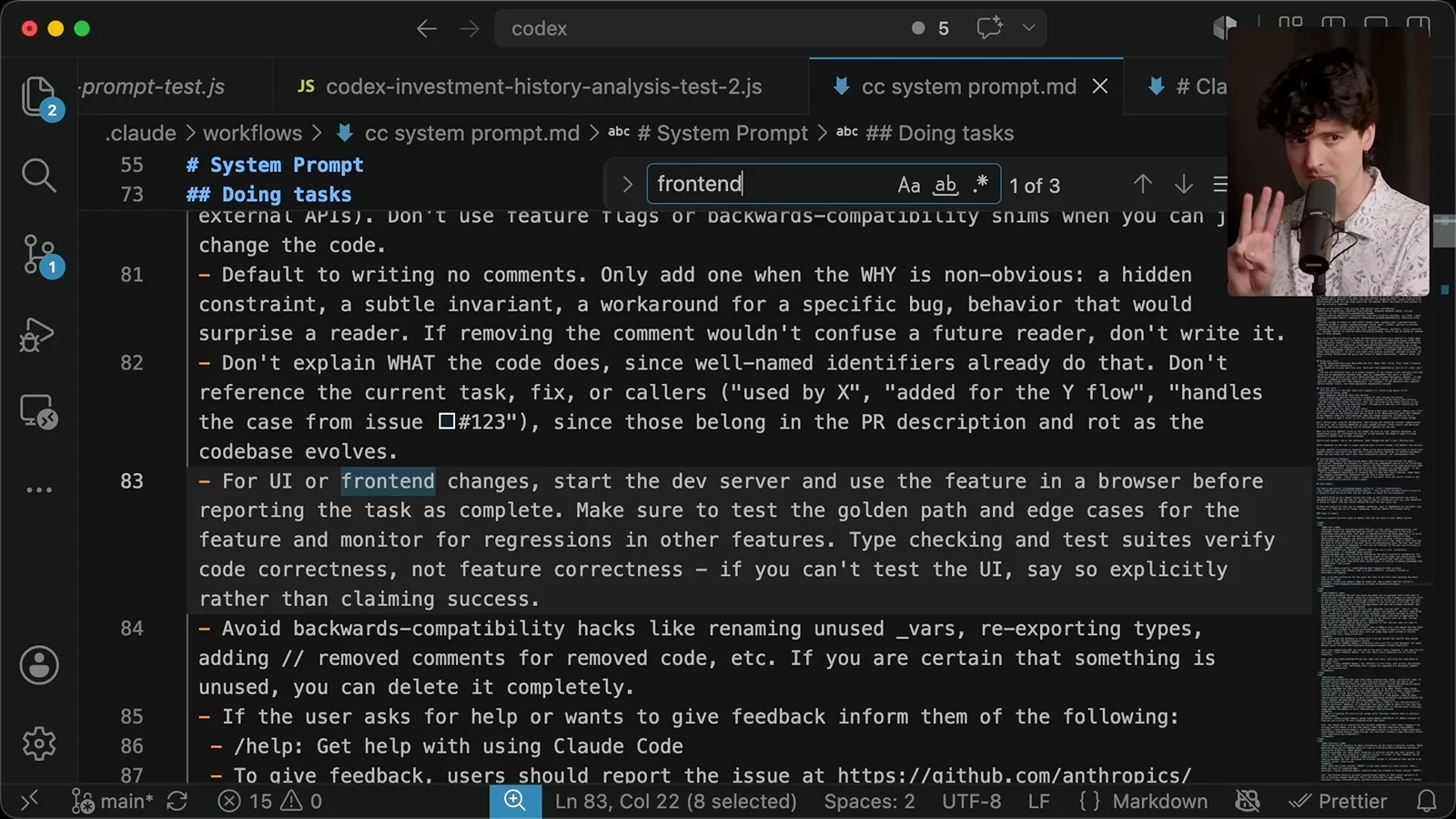
Task: Open the remote window indicator
Action: (29, 801)
